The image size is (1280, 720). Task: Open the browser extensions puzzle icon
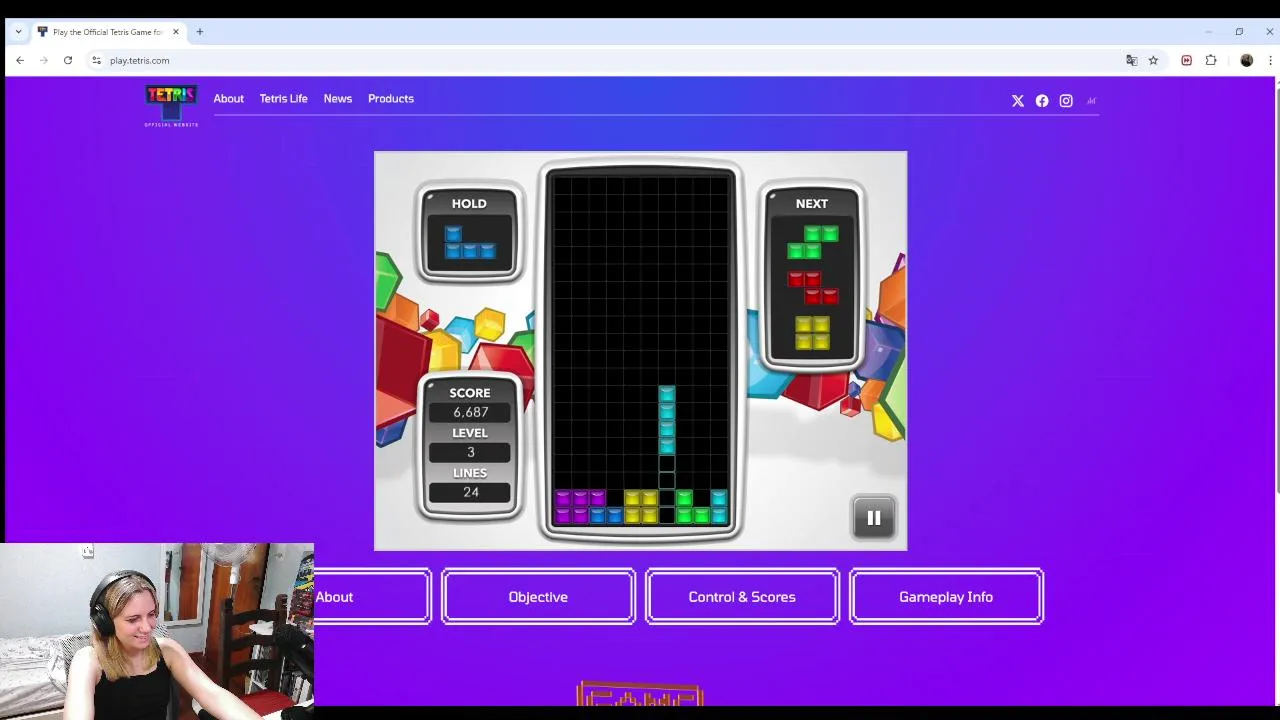(x=1211, y=60)
